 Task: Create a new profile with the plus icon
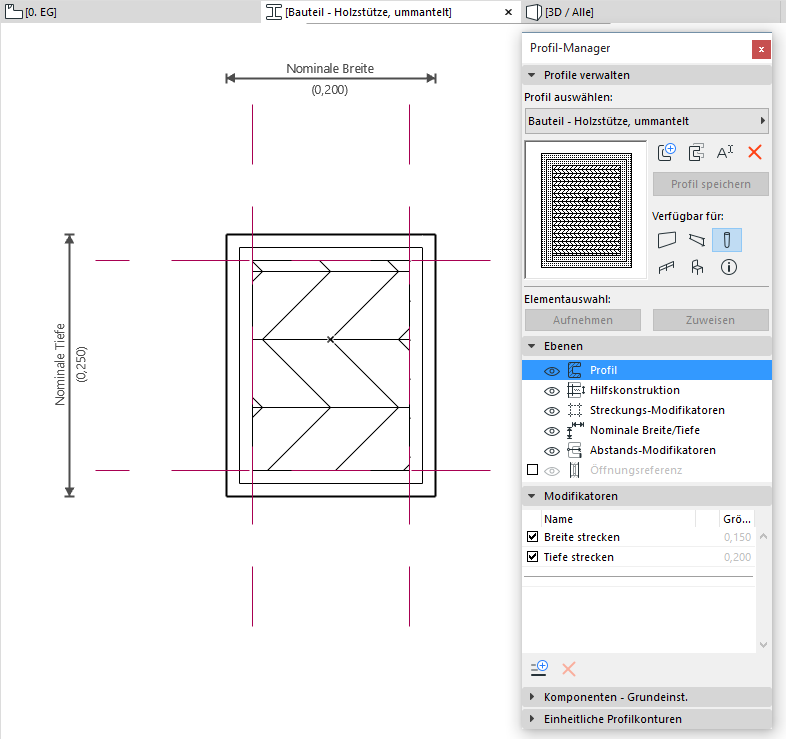[667, 152]
